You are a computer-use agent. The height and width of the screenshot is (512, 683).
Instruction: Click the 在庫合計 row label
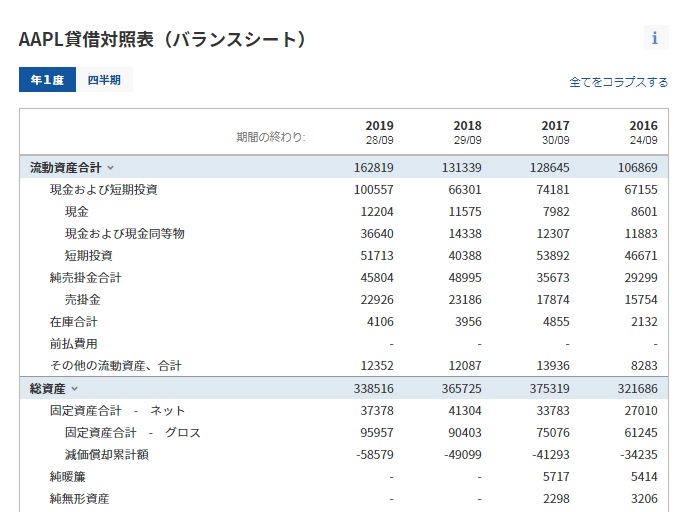tap(74, 322)
